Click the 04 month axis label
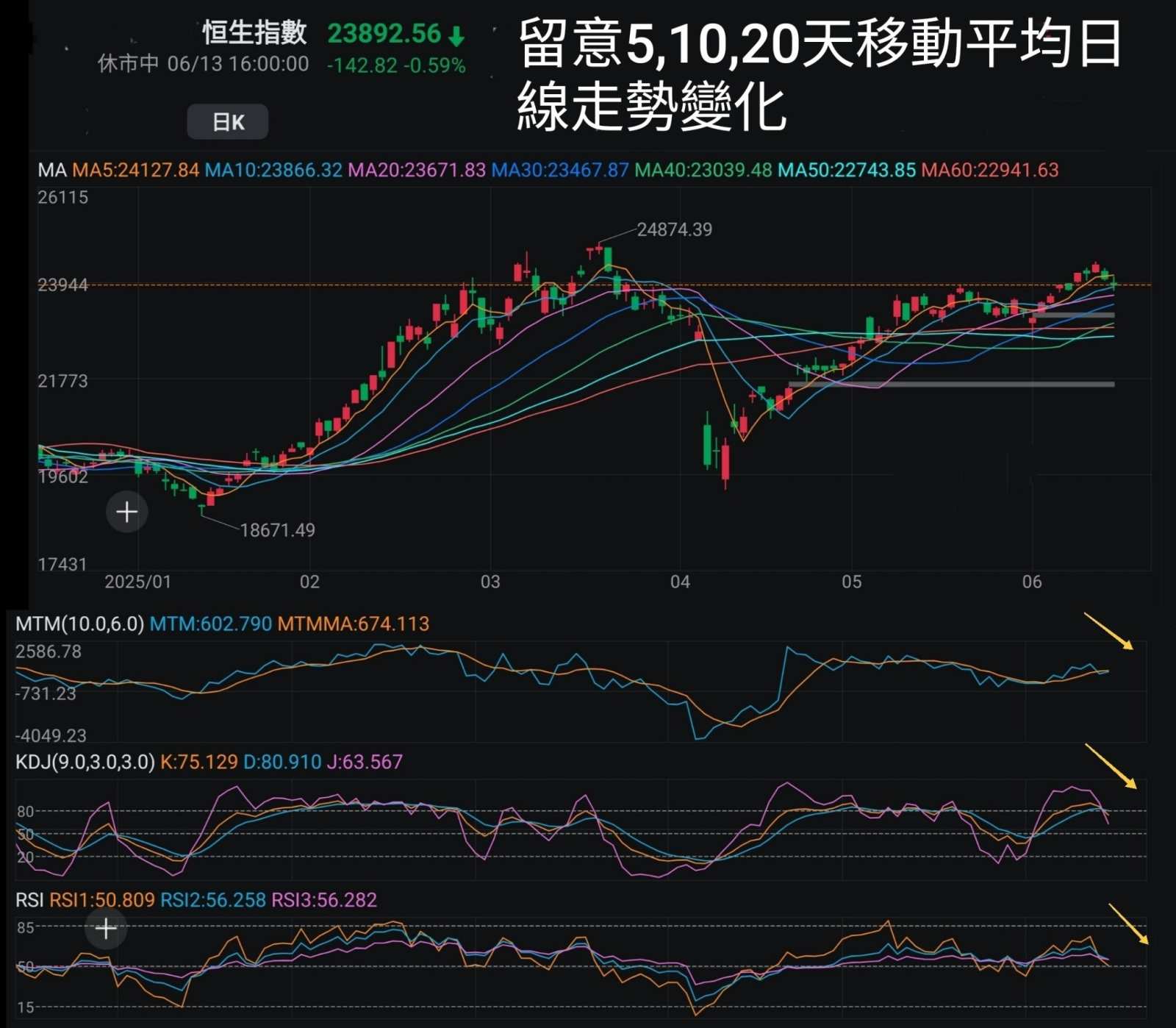This screenshot has width=1176, height=1028. pos(681,582)
